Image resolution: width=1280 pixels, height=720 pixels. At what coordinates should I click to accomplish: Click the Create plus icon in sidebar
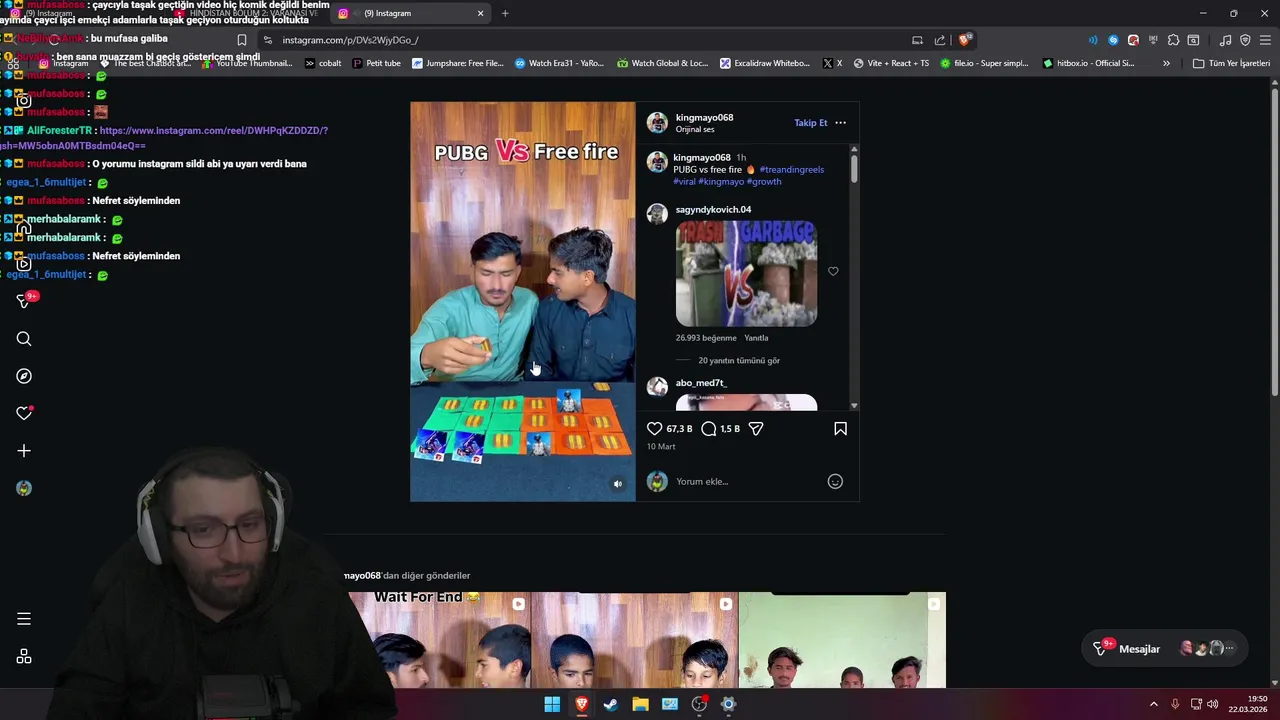click(x=24, y=451)
